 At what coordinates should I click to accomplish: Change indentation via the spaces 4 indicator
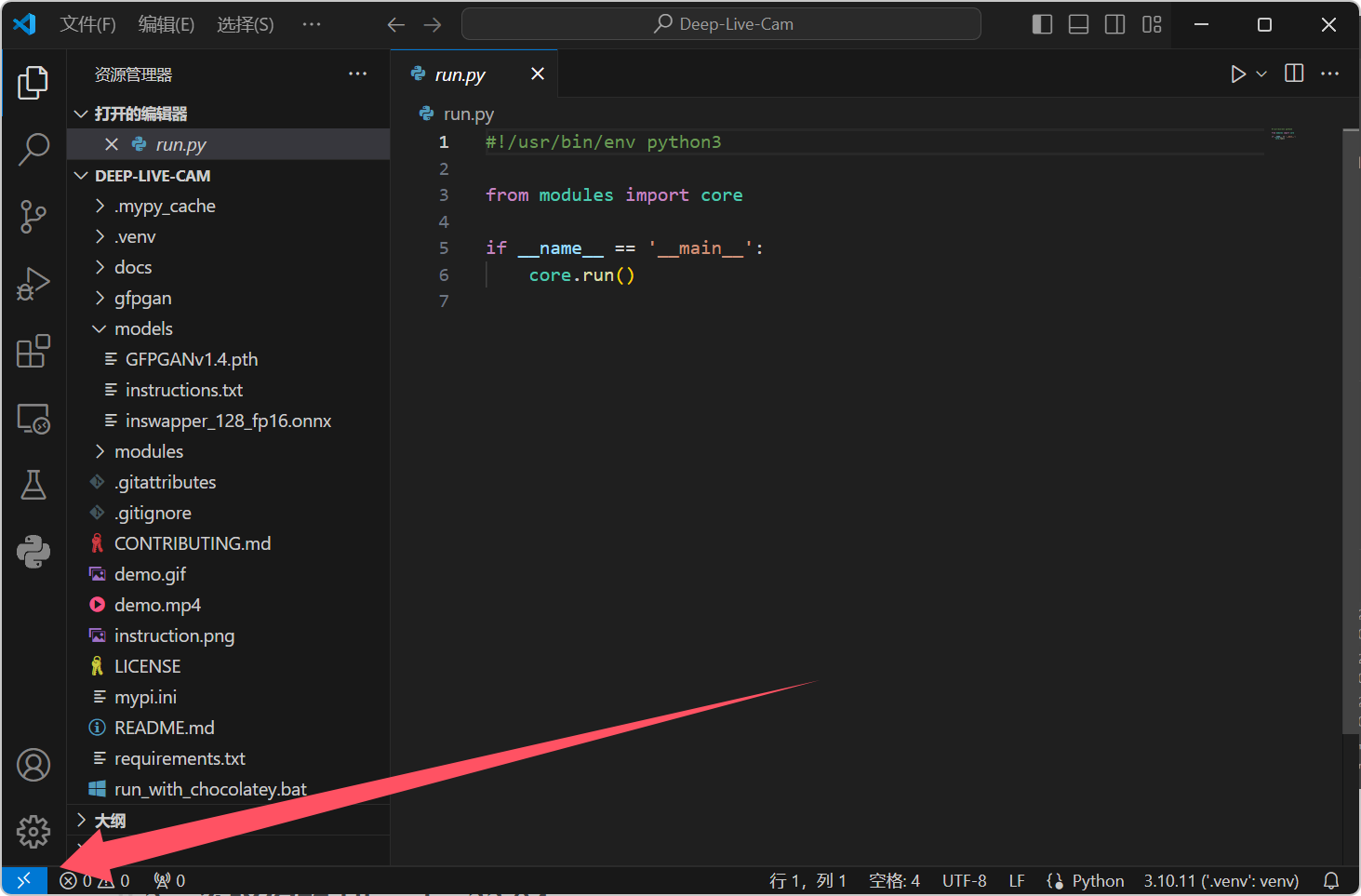point(894,880)
